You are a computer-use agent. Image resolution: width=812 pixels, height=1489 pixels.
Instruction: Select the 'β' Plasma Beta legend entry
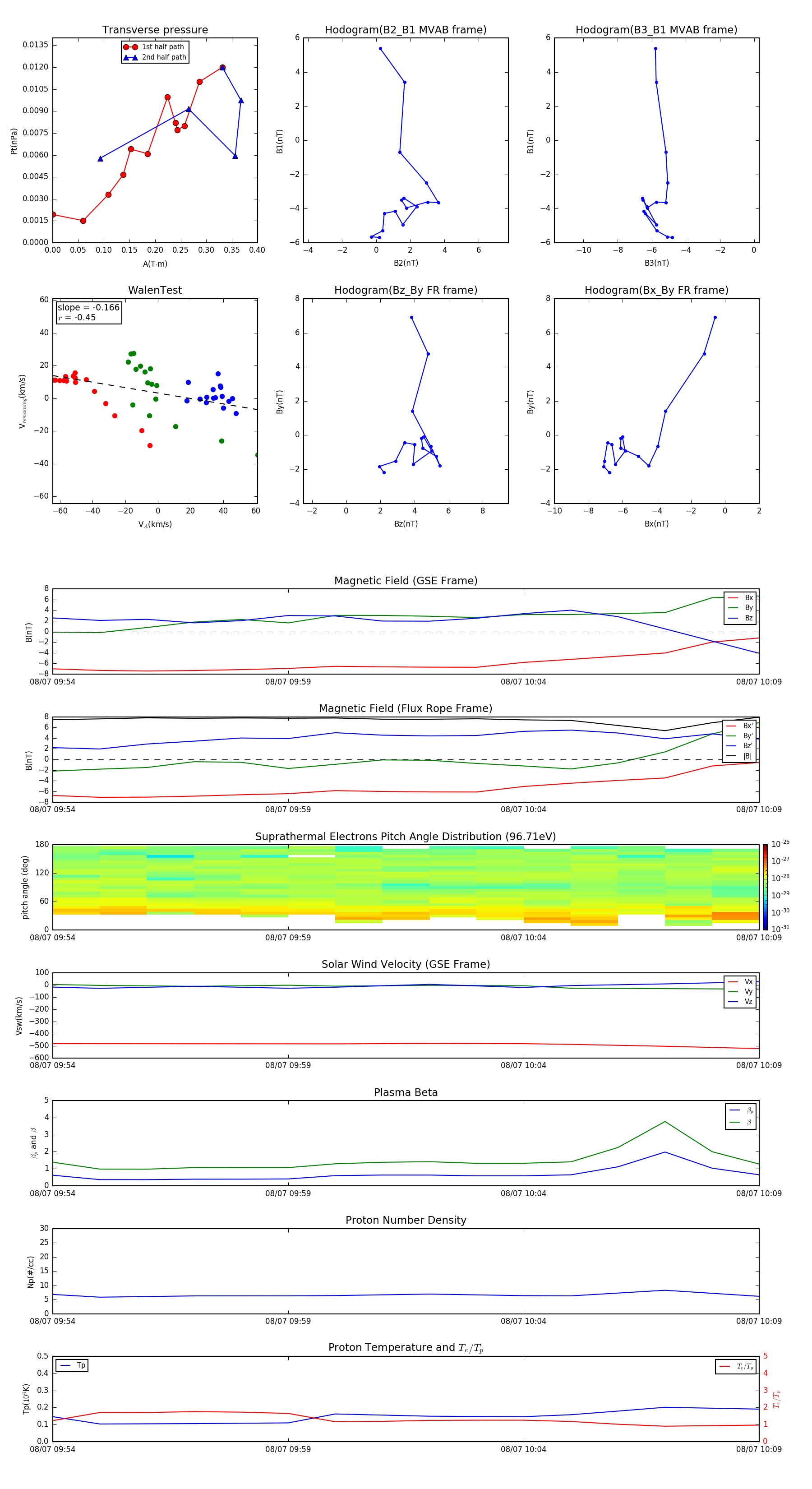[741, 1122]
